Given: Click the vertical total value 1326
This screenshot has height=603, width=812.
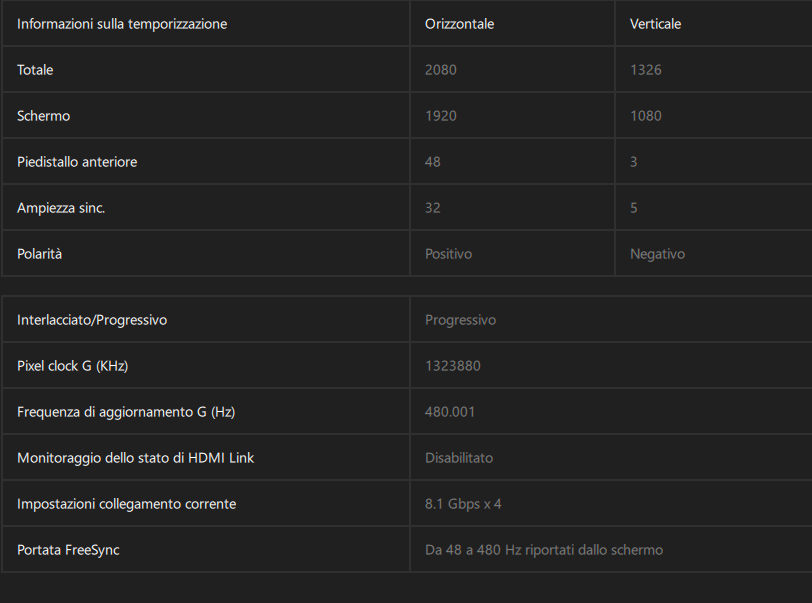Looking at the screenshot, I should pos(646,70).
